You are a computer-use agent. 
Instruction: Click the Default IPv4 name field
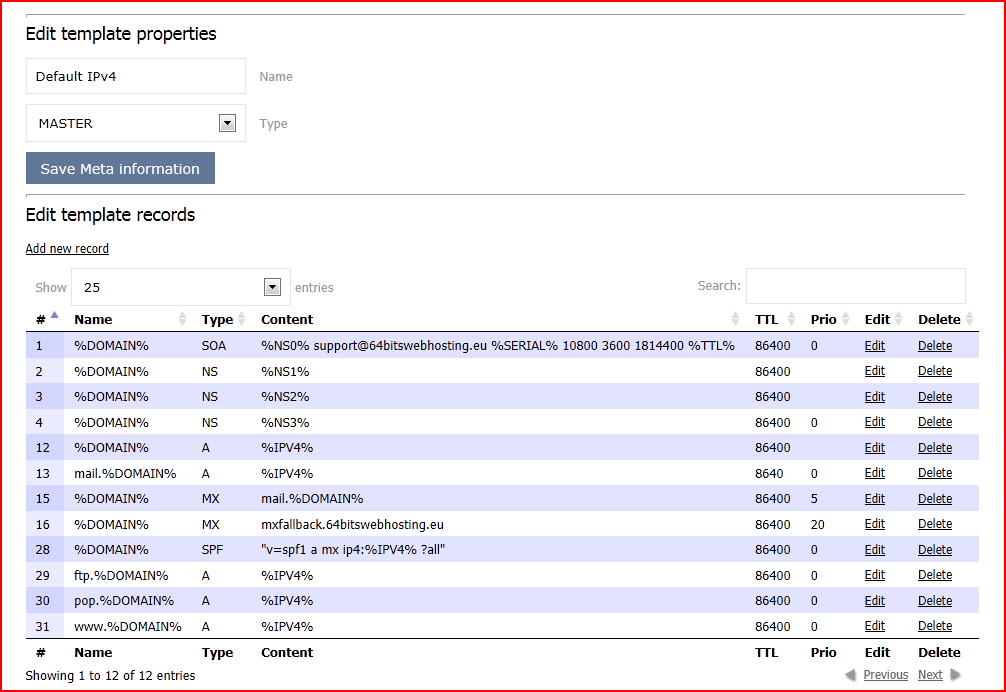(135, 76)
